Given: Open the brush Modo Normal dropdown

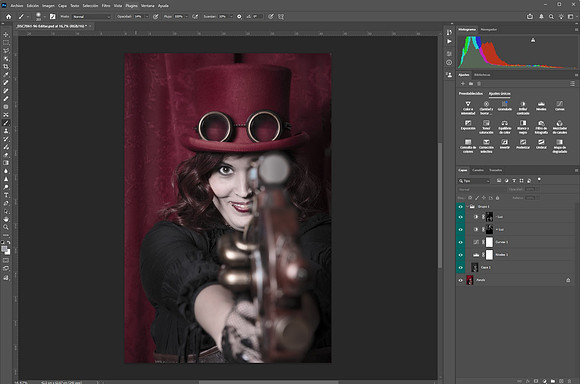Looking at the screenshot, I should click(91, 17).
